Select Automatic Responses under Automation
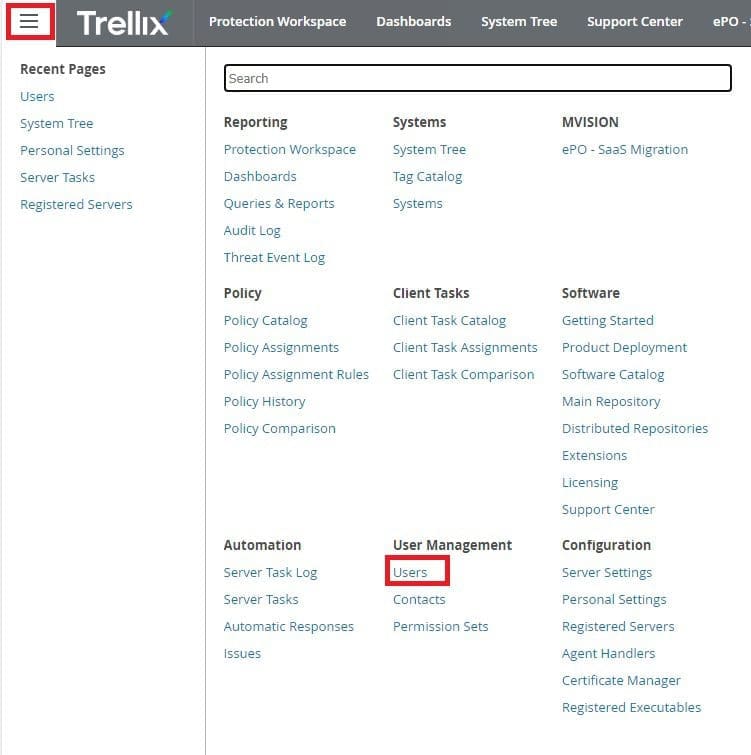Viewport: 751px width, 755px height. pyautogui.click(x=288, y=626)
